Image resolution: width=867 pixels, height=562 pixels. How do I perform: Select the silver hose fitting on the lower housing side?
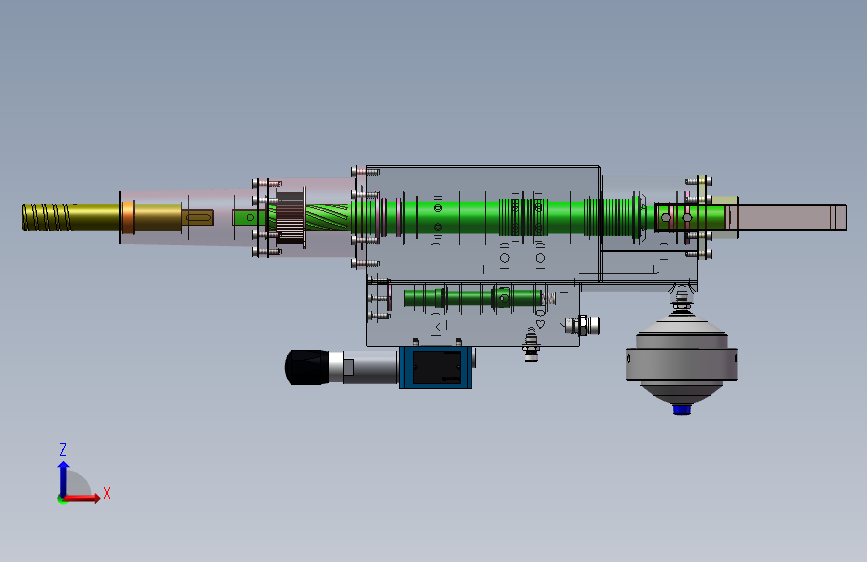[x=583, y=325]
